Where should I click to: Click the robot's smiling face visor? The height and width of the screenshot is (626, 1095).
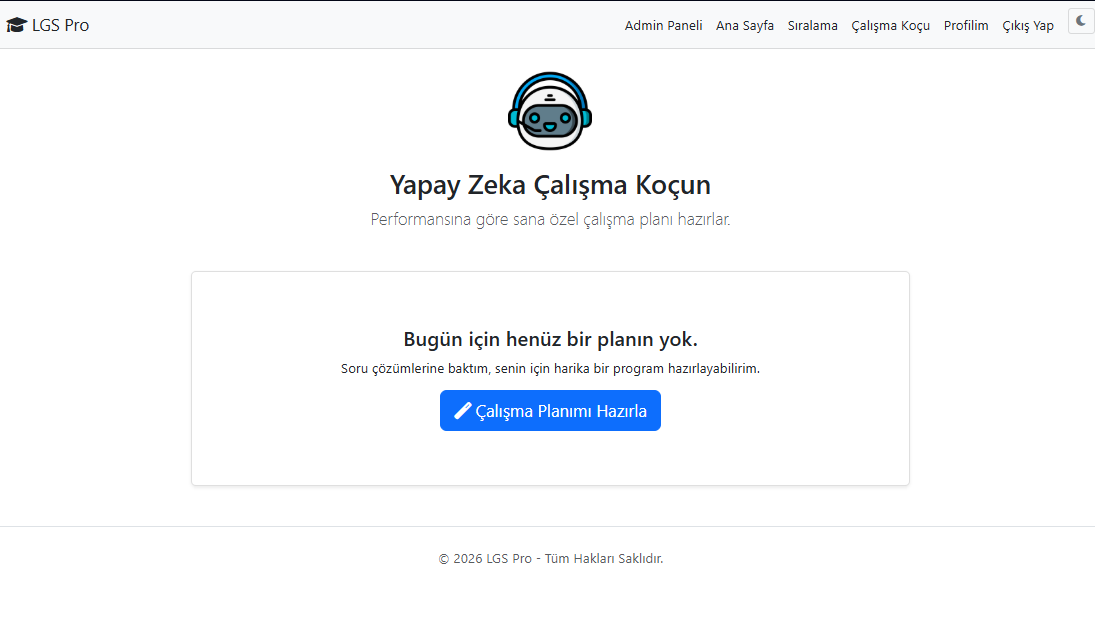click(x=550, y=122)
